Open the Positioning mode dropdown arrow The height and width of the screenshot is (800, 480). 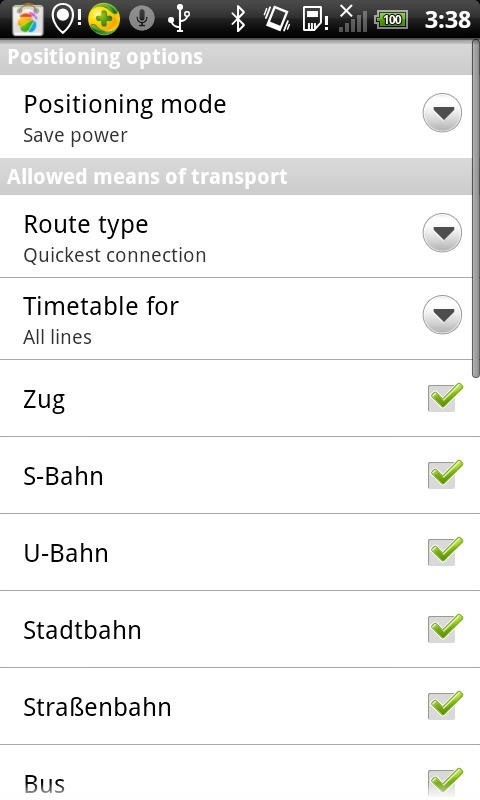point(442,113)
